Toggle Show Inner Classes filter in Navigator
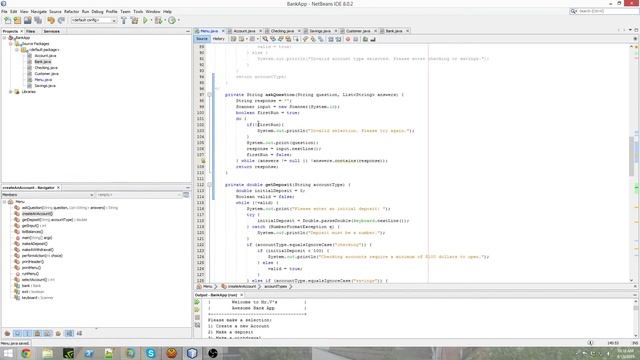Screen dimensions: 640x360 (x=48, y=333)
